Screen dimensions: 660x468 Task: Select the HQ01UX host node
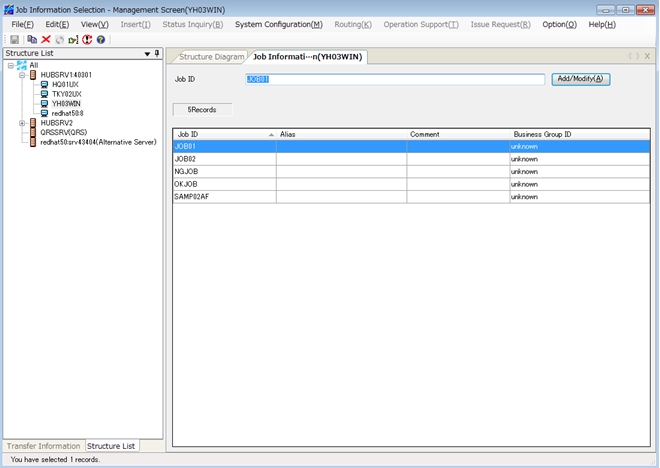(x=65, y=84)
